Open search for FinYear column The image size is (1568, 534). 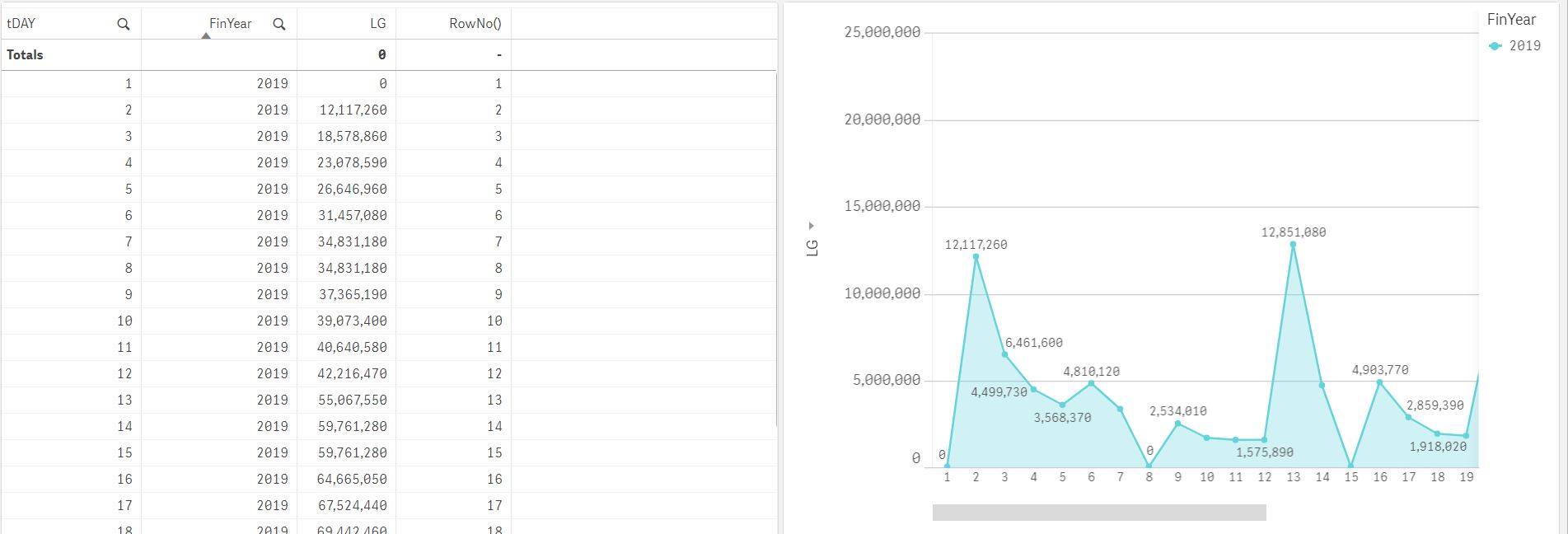pos(279,24)
